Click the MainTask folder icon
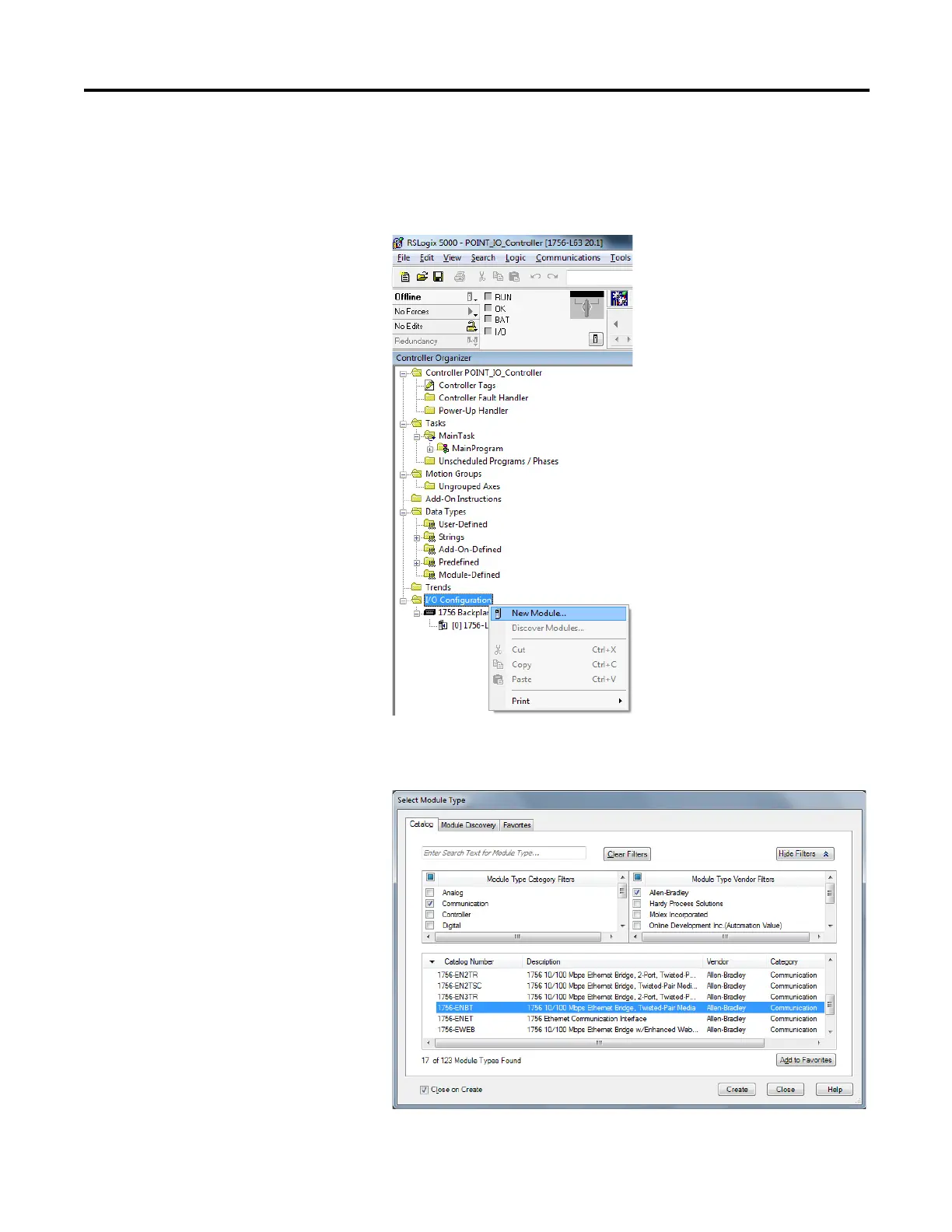The height and width of the screenshot is (1232, 952). 429,436
